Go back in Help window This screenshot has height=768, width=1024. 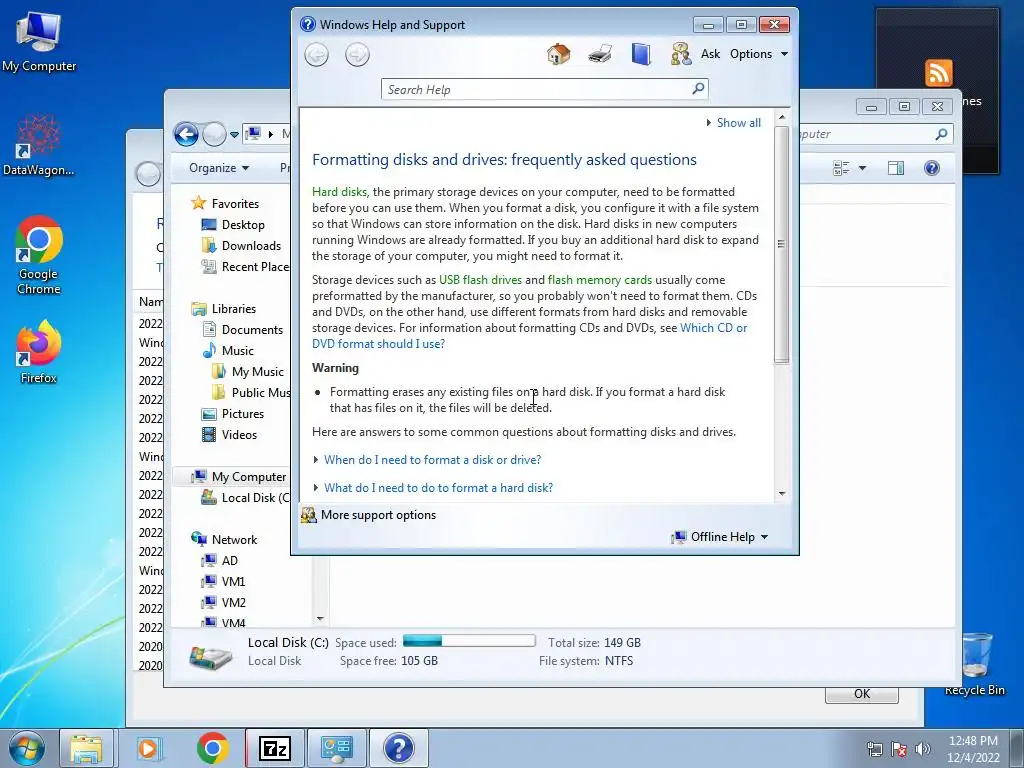pyautogui.click(x=317, y=54)
